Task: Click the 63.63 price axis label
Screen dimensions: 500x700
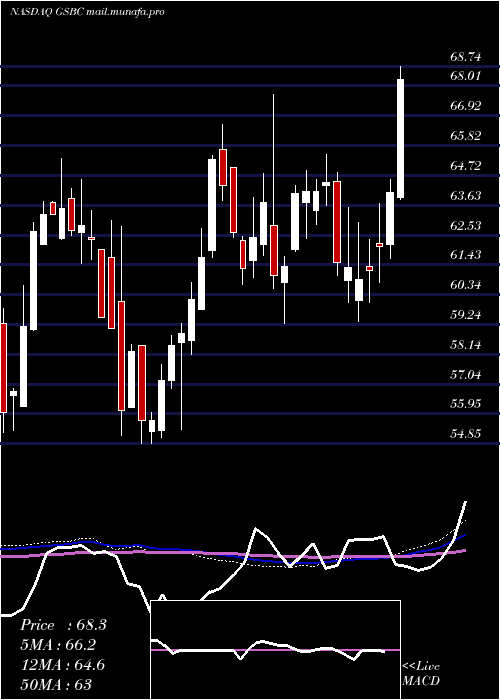Action: [466, 196]
